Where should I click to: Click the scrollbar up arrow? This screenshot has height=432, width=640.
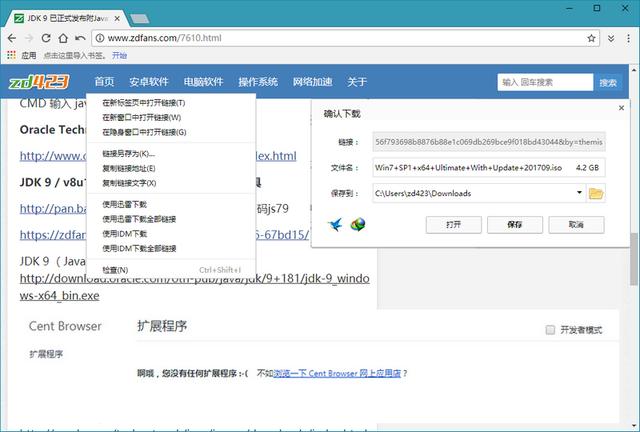(634, 69)
